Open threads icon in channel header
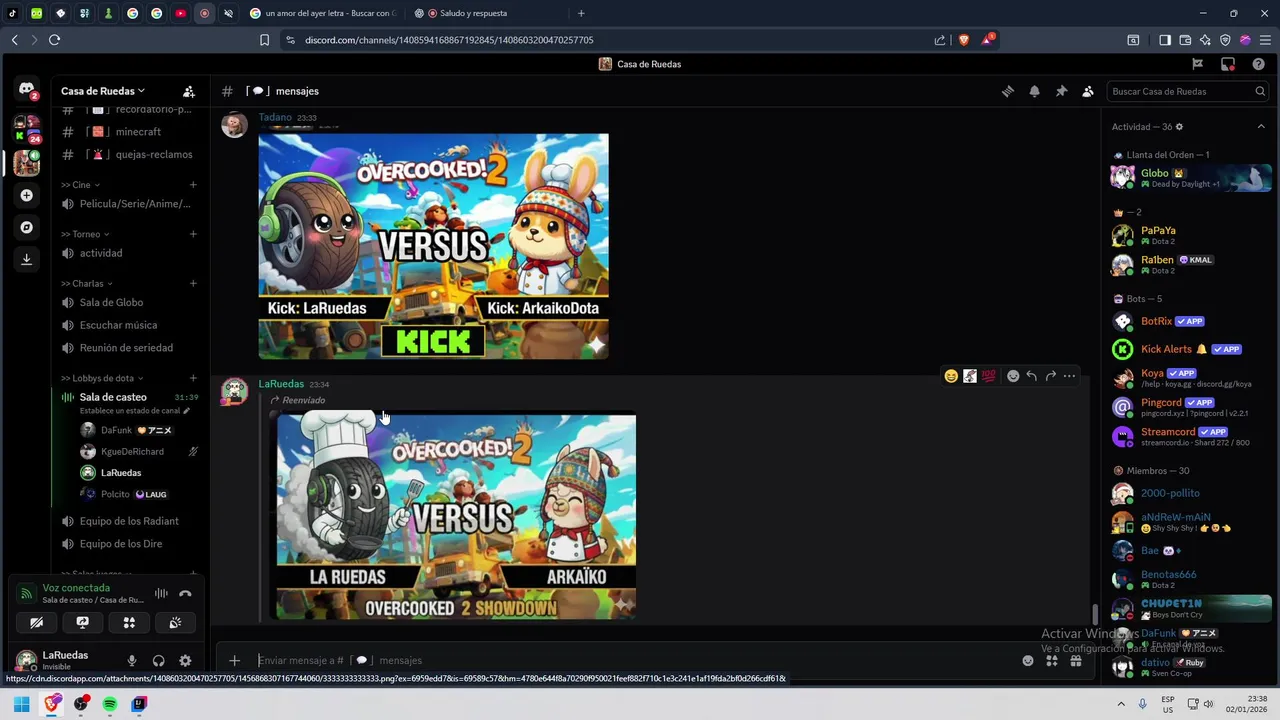The height and width of the screenshot is (720, 1280). click(1008, 91)
